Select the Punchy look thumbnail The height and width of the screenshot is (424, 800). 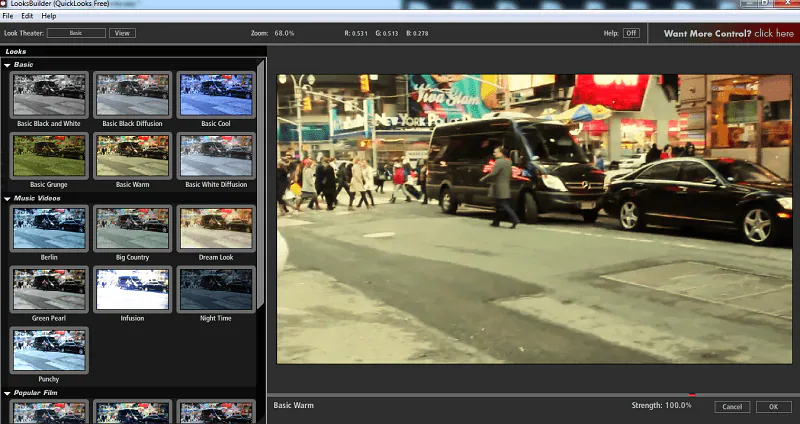(x=49, y=351)
